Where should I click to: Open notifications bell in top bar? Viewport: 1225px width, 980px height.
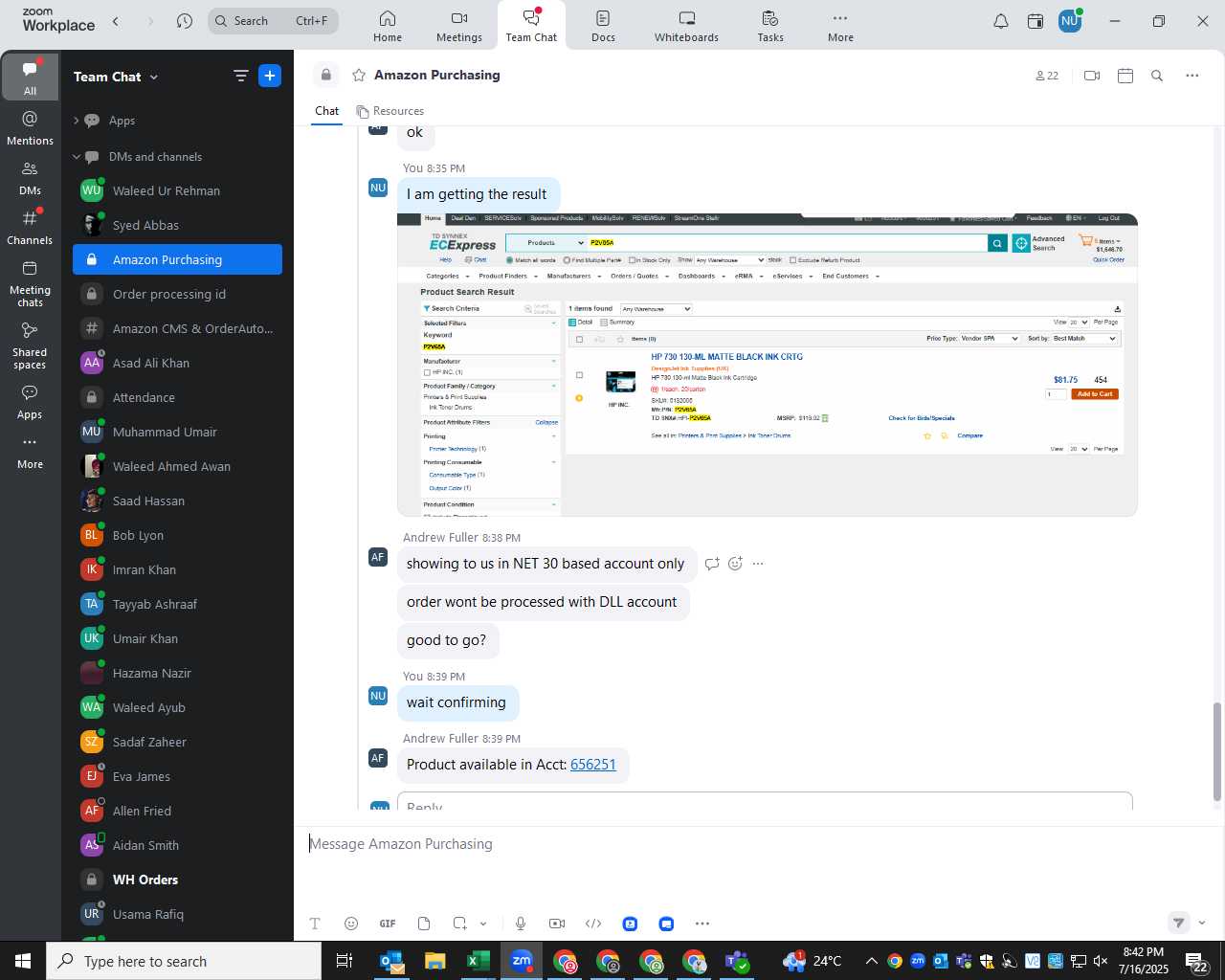1001,21
